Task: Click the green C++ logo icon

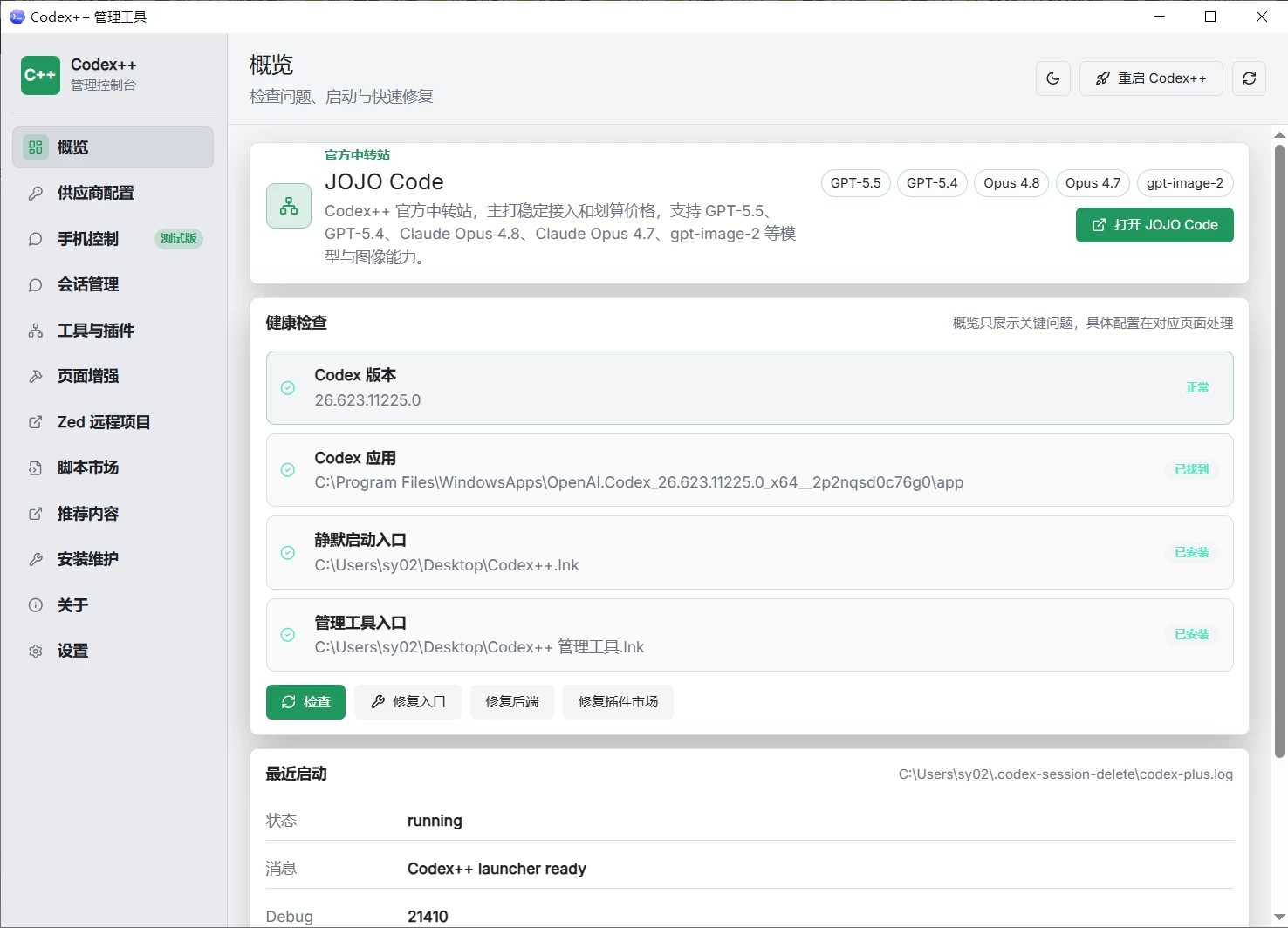Action: point(40,75)
